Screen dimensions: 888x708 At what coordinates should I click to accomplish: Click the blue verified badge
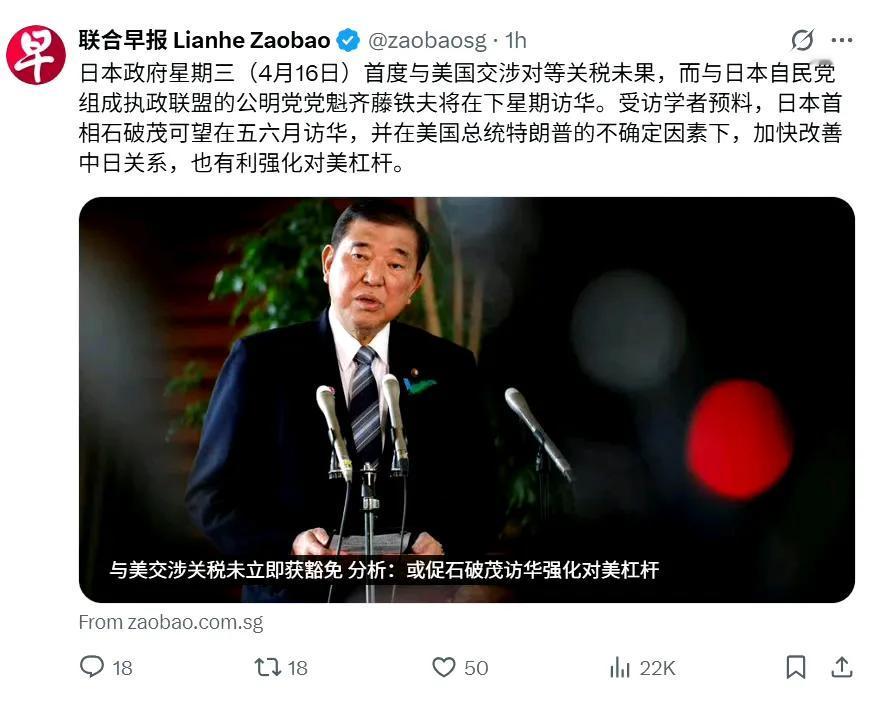[348, 40]
